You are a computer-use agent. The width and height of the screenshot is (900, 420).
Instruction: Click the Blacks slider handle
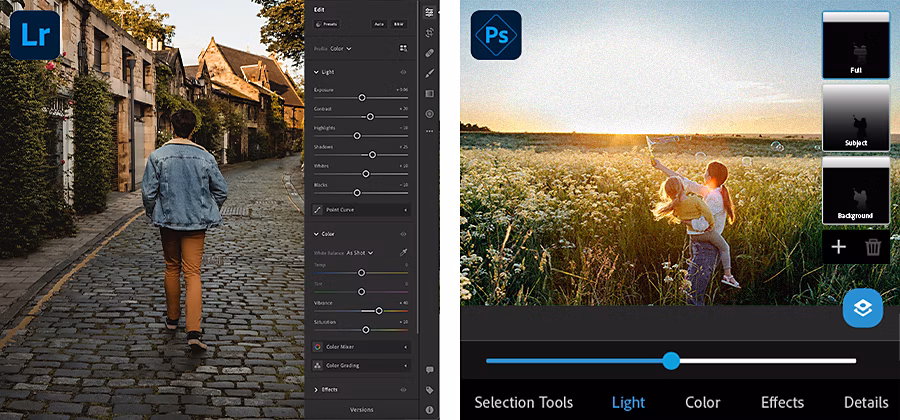[357, 193]
